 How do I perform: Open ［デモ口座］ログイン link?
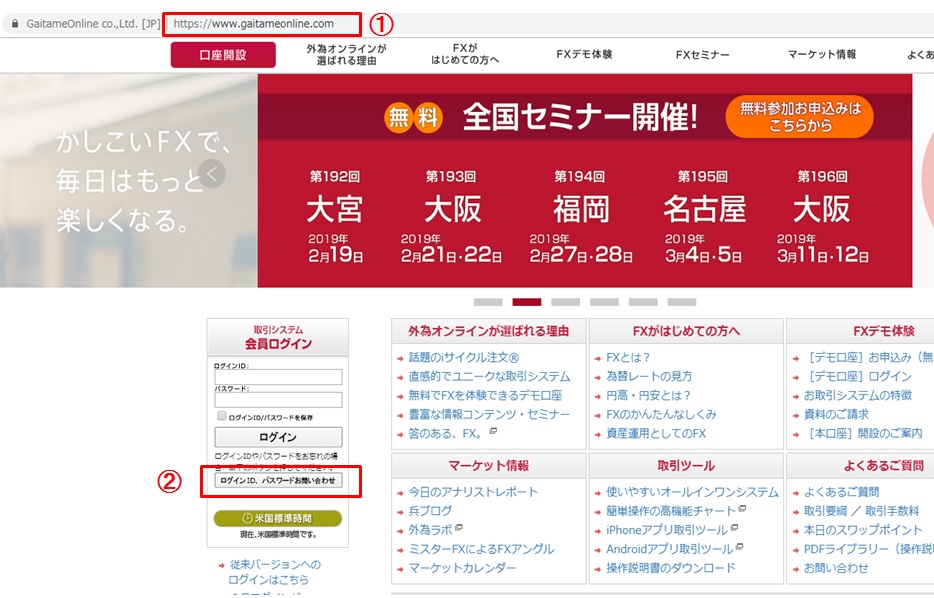pos(858,376)
